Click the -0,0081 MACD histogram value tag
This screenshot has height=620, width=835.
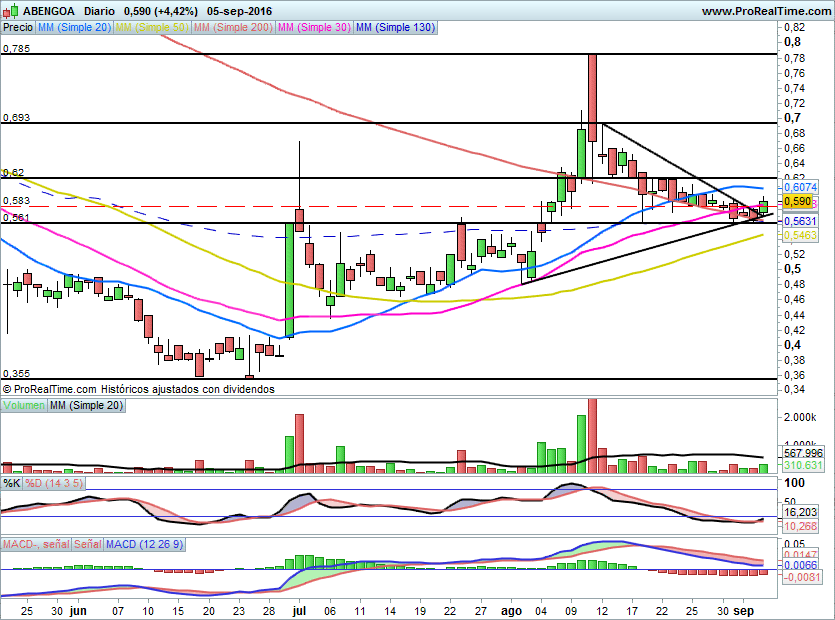click(801, 577)
